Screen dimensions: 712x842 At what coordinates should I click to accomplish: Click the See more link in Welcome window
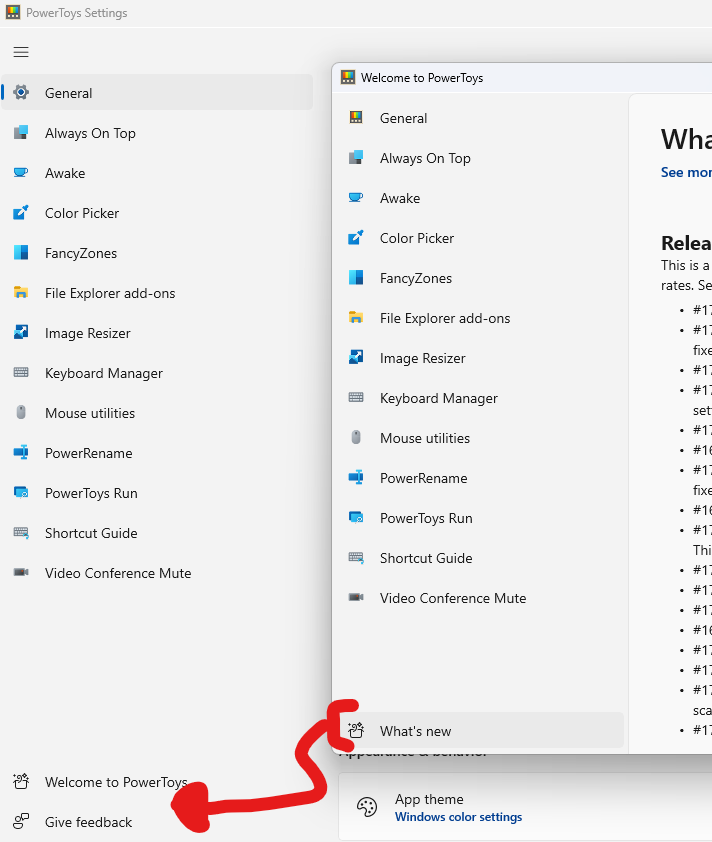pos(686,172)
